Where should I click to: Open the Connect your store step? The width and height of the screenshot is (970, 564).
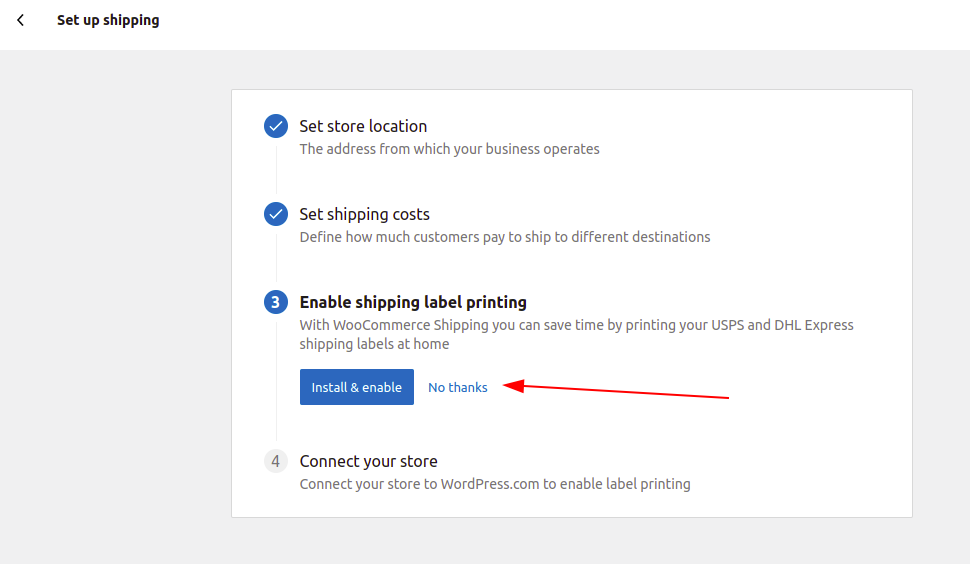tap(368, 461)
